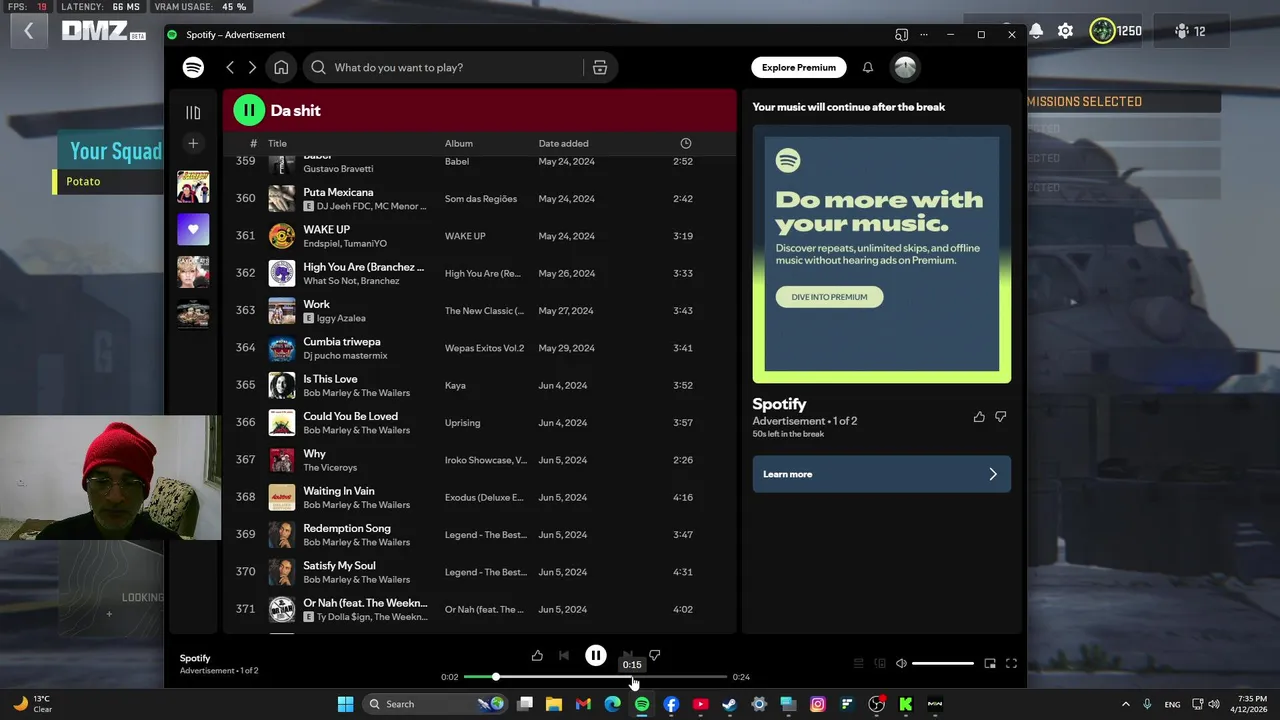Sort the track list by Date added
The image size is (1280, 720).
coord(563,143)
